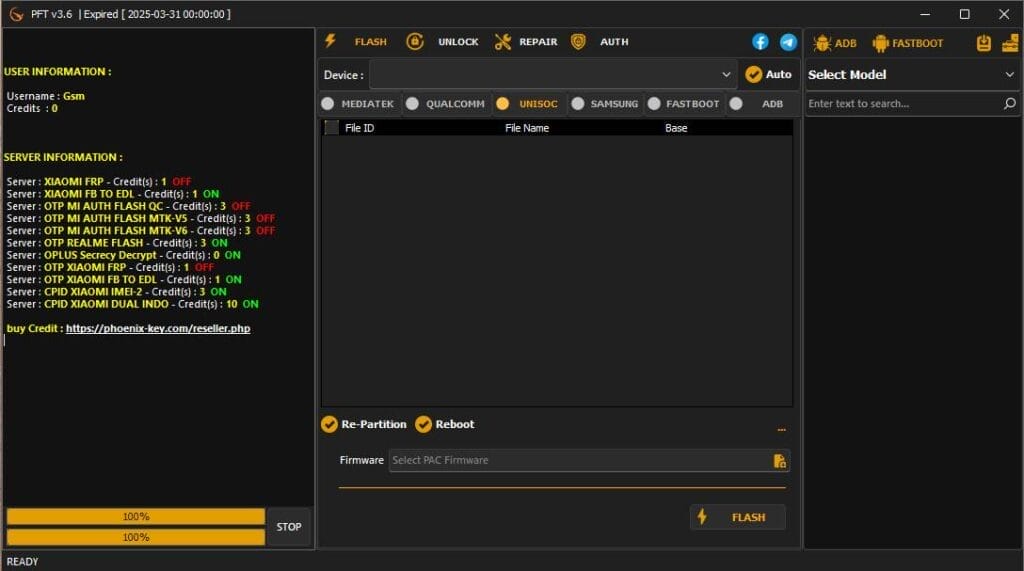Toggle the Re-Partition checkbox

(x=364, y=424)
